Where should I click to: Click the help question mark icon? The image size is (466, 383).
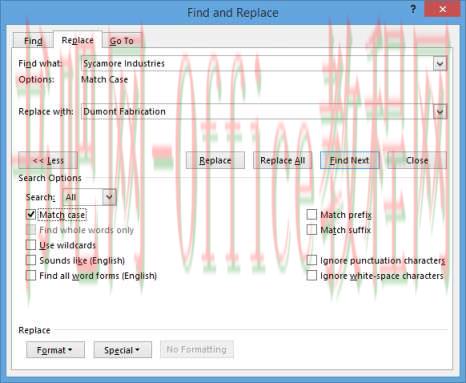(x=413, y=9)
